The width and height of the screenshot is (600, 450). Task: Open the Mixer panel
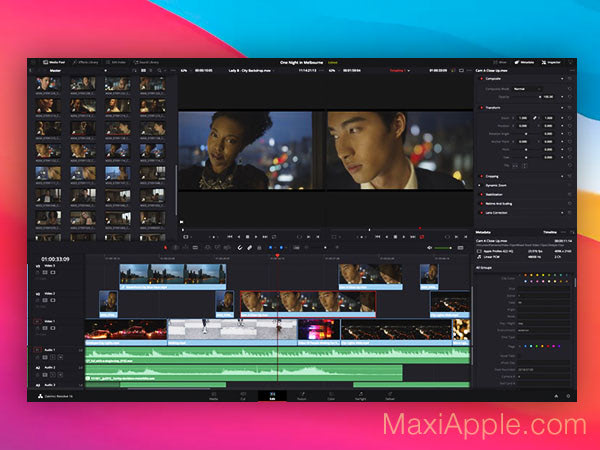tap(500, 62)
